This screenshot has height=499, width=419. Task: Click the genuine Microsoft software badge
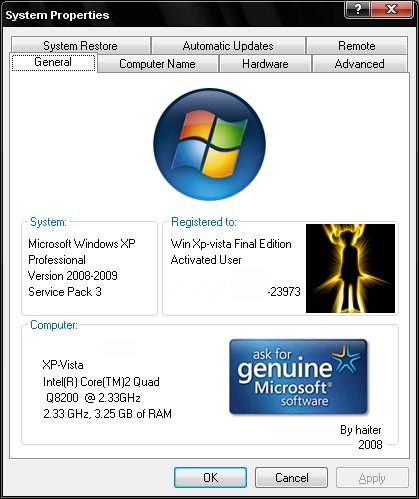(x=298, y=377)
